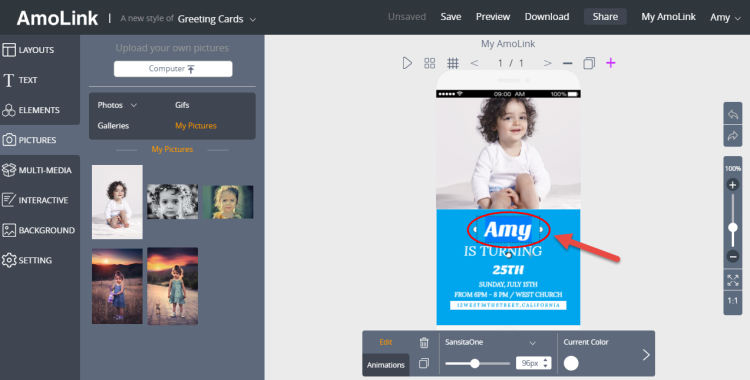The width and height of the screenshot is (750, 380).
Task: Open the page overview grid view
Action: point(430,63)
